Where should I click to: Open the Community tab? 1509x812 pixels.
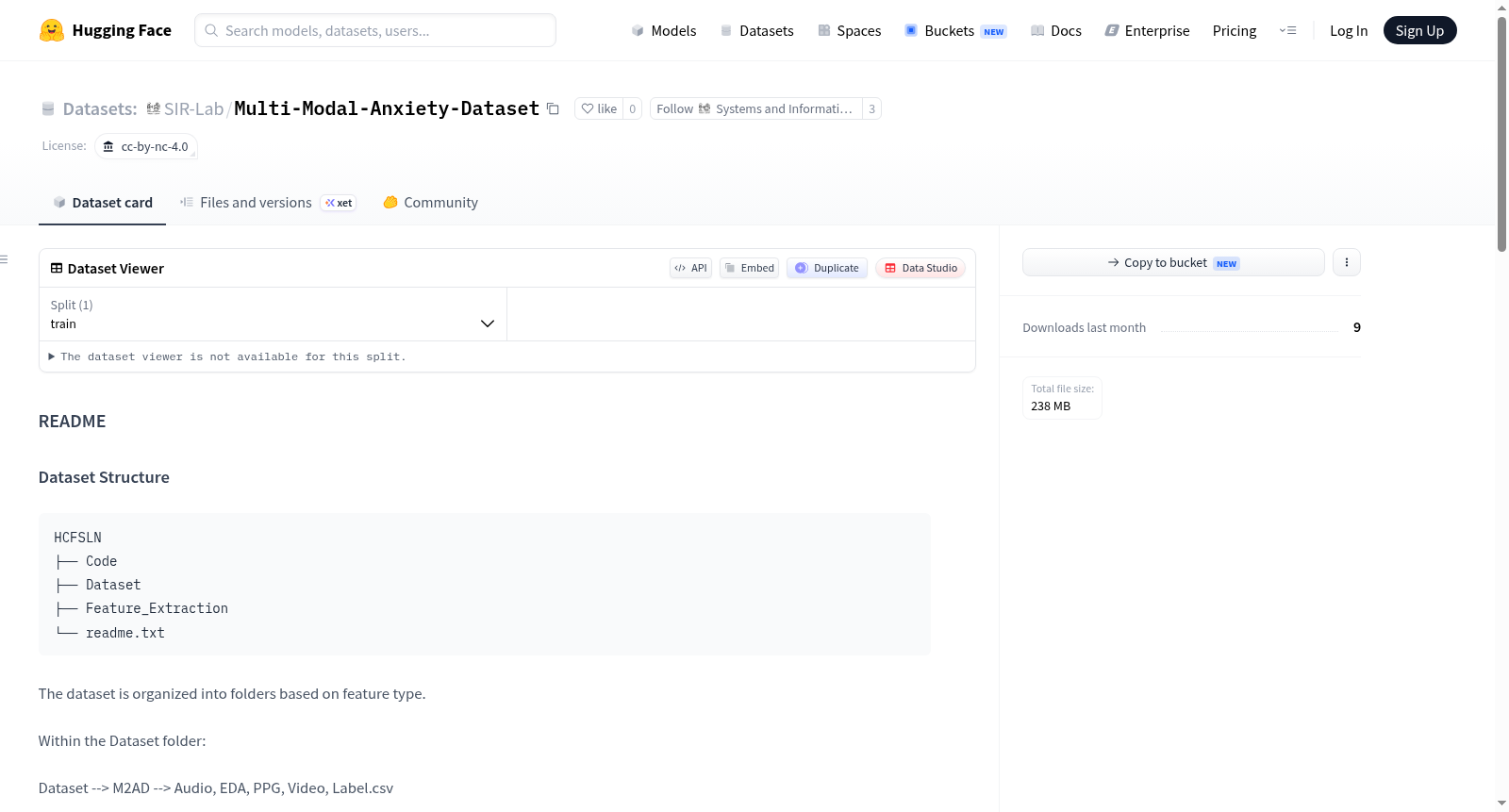[430, 202]
